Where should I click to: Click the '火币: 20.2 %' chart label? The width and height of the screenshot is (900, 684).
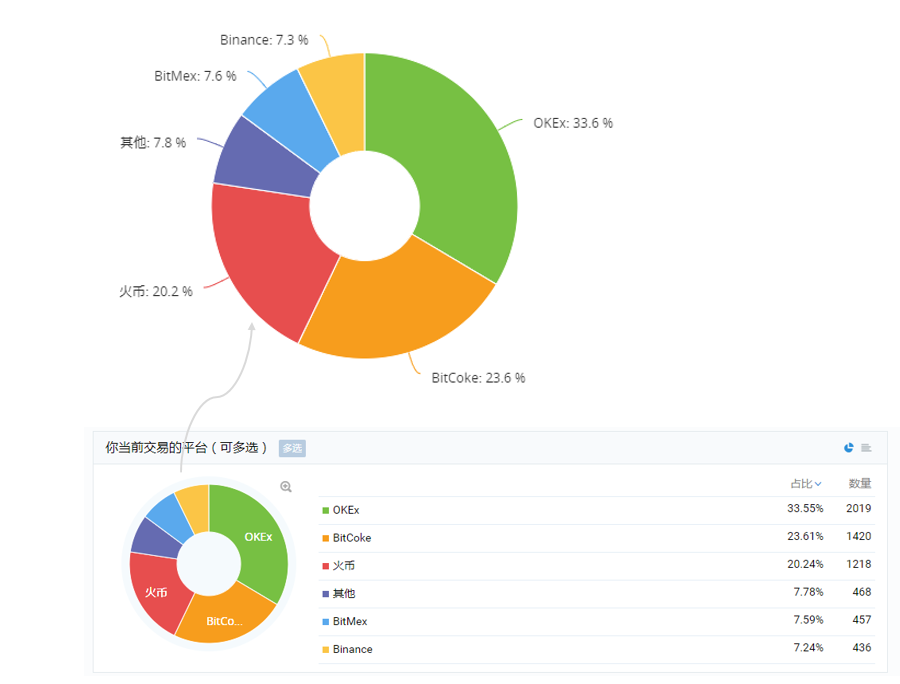click(x=156, y=291)
